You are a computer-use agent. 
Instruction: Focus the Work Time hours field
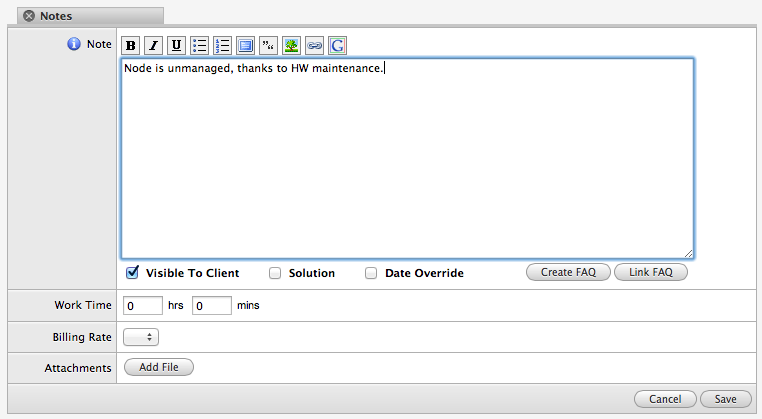point(143,306)
